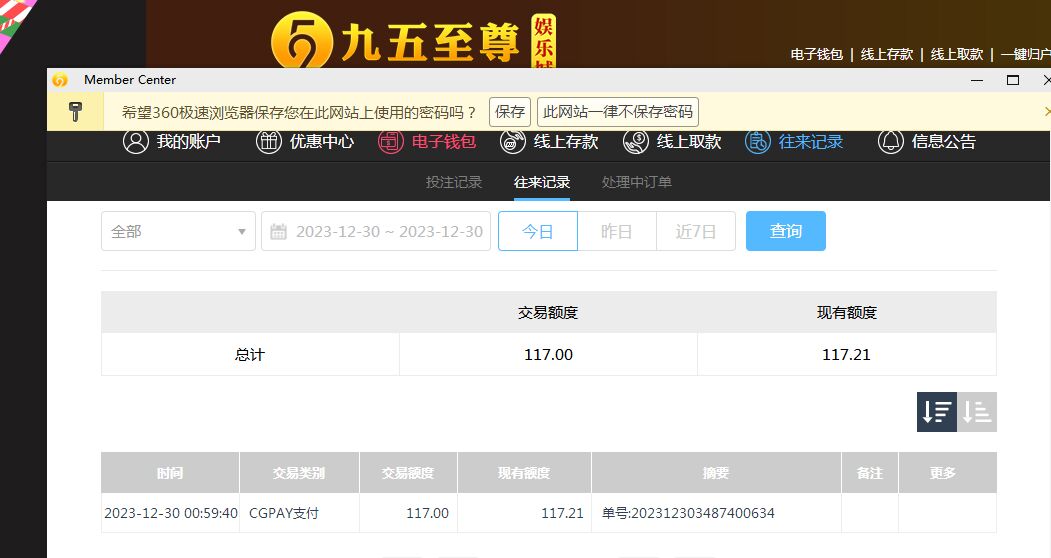This screenshot has width=1051, height=558.
Task: Open 线上存款 link in top header
Action: click(x=887, y=54)
